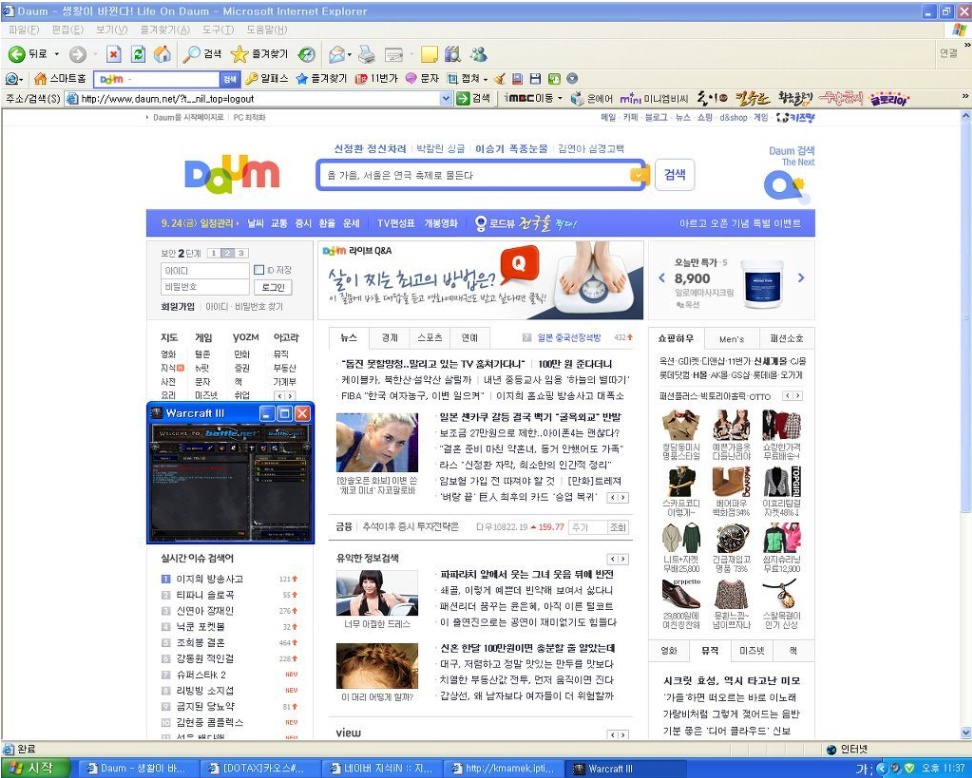Open the IE Search (검색) magnifier toolbar button
The width and height of the screenshot is (972, 778).
[192, 54]
